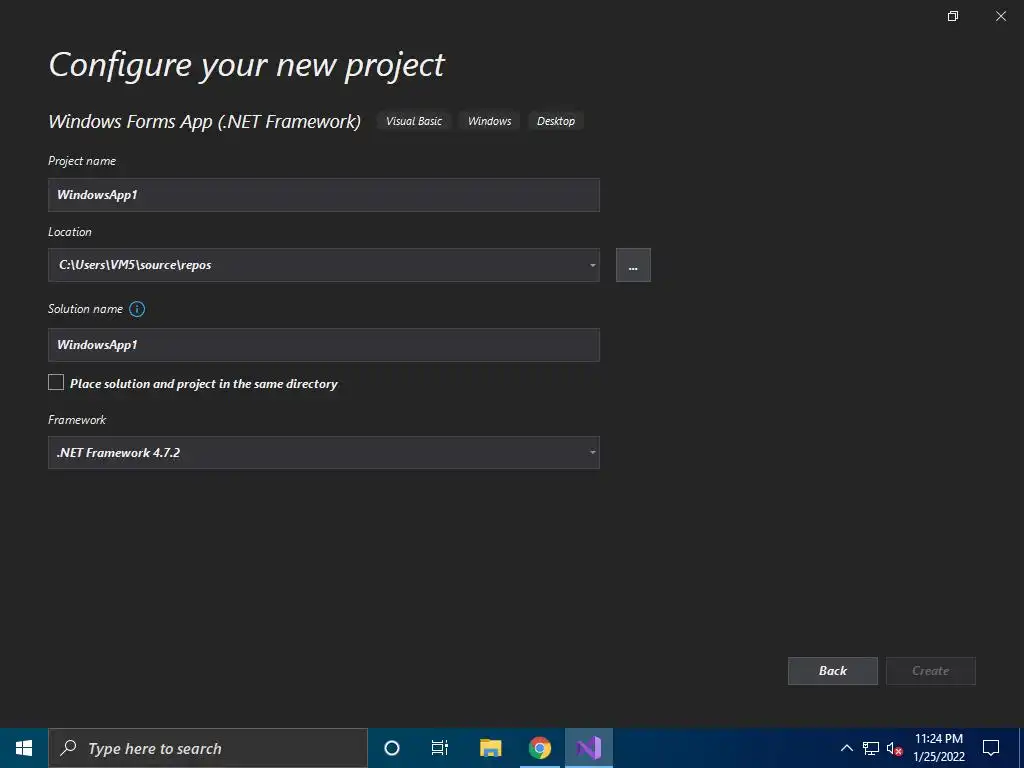Open Visual Studio from the taskbar
This screenshot has height=768, width=1024.
588,748
